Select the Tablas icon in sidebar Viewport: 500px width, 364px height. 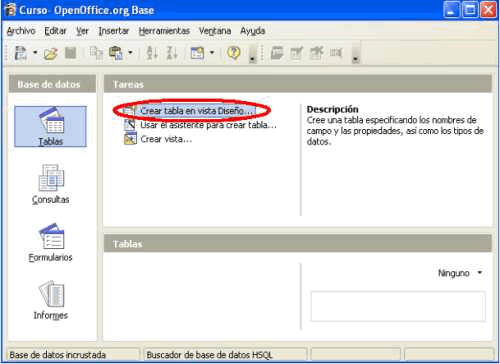[50, 126]
